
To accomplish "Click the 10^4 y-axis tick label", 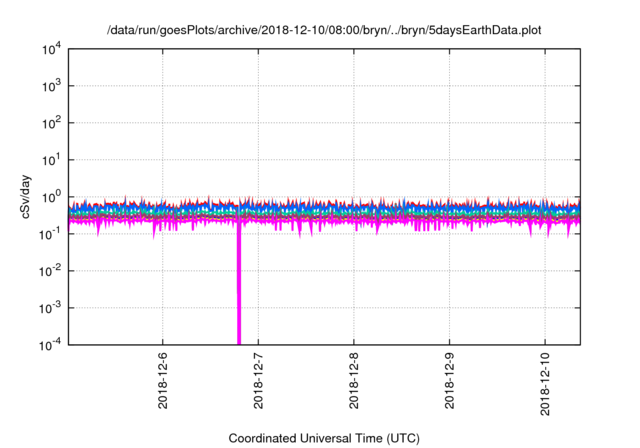I will click(x=51, y=50).
